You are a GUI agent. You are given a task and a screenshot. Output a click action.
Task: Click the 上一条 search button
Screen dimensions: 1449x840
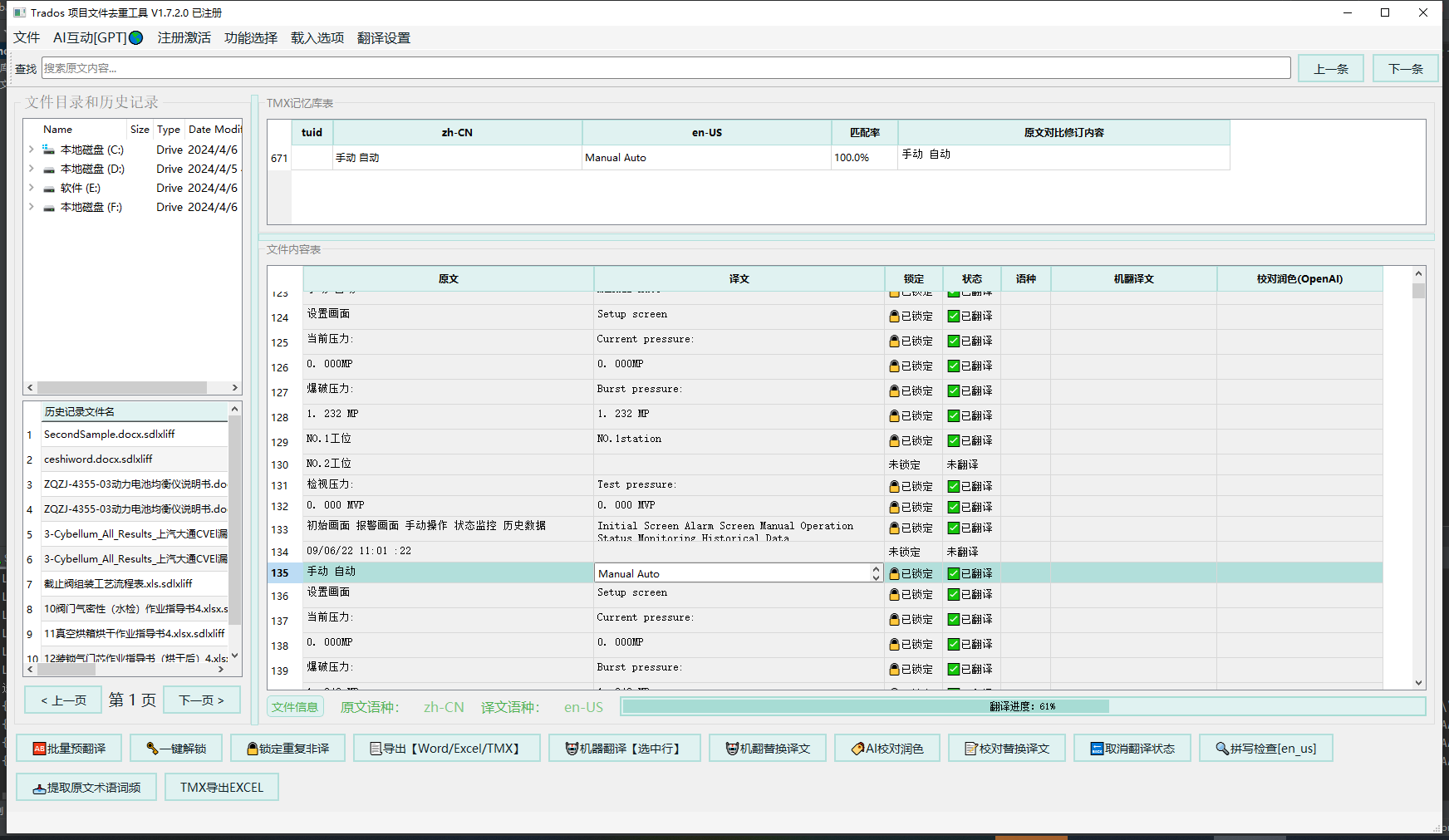[x=1331, y=68]
